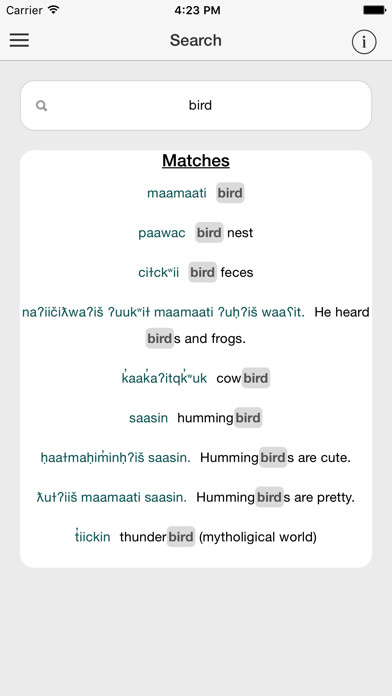The height and width of the screenshot is (696, 392).
Task: Focus the search field containing bird
Action: pyautogui.click(x=196, y=106)
